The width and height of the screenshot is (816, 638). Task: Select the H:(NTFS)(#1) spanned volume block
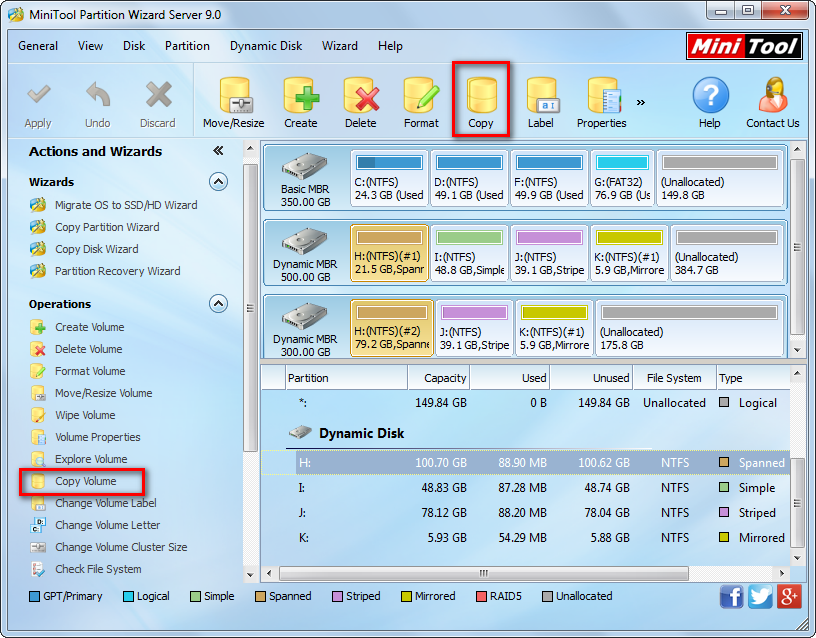click(389, 253)
